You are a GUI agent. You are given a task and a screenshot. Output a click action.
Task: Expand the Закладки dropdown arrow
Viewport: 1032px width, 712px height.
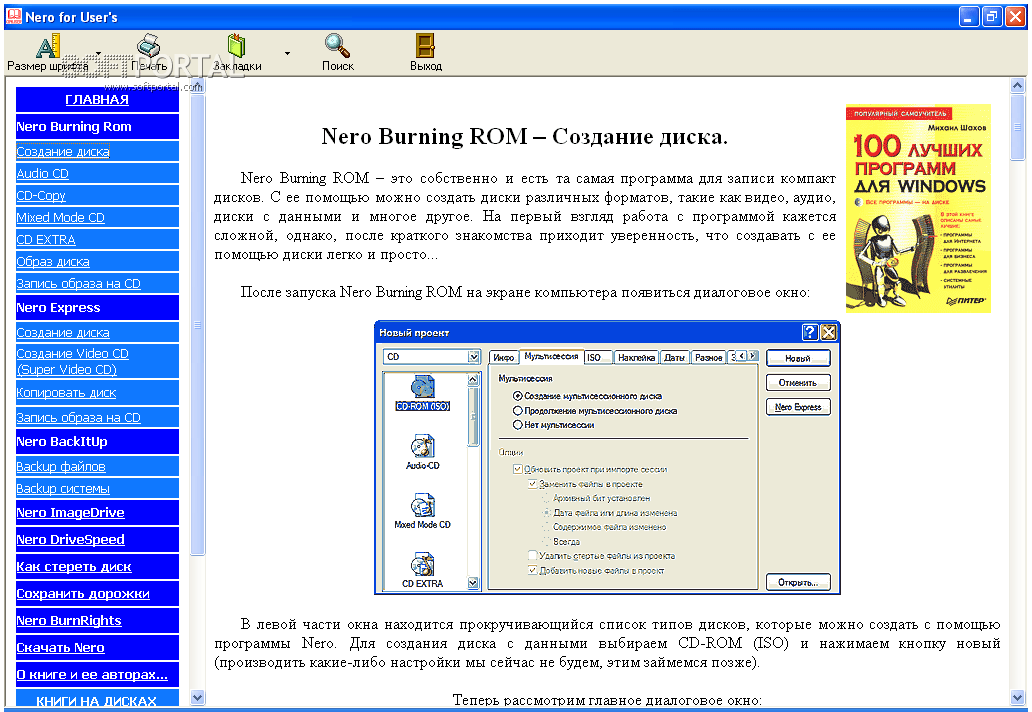pos(287,53)
